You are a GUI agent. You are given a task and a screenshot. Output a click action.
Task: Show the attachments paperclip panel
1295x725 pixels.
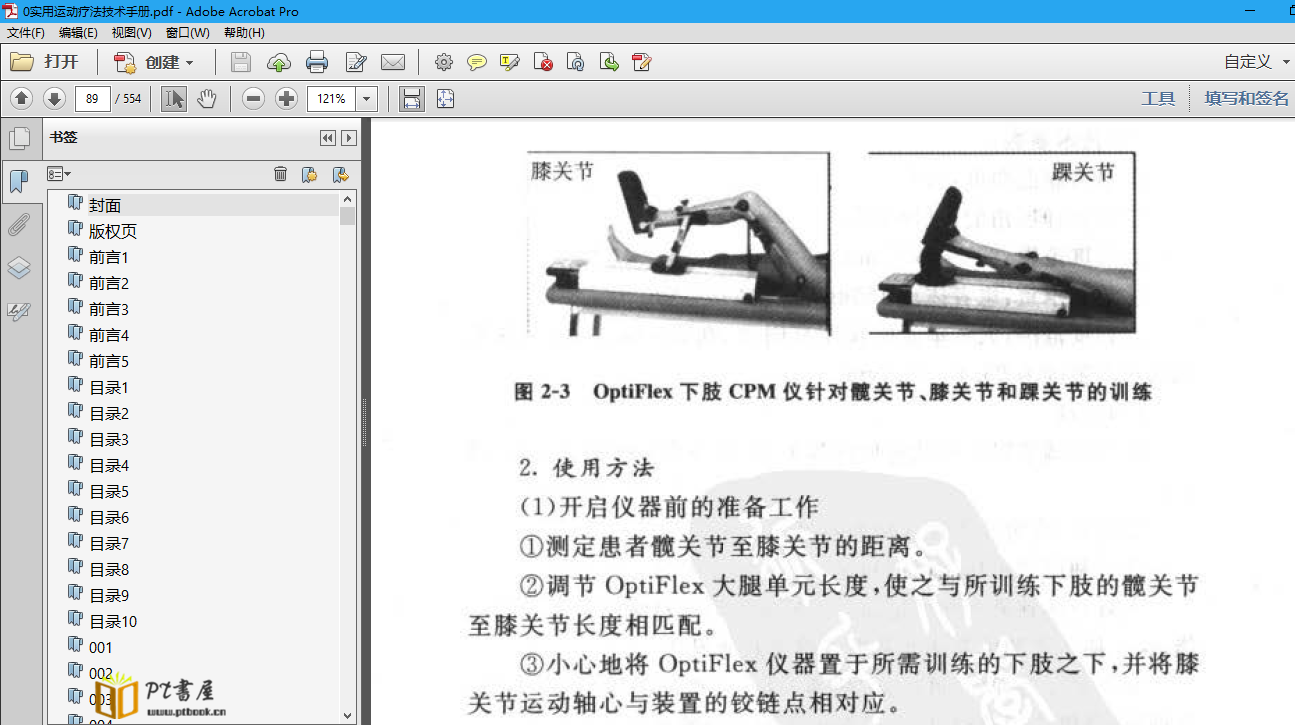point(19,225)
